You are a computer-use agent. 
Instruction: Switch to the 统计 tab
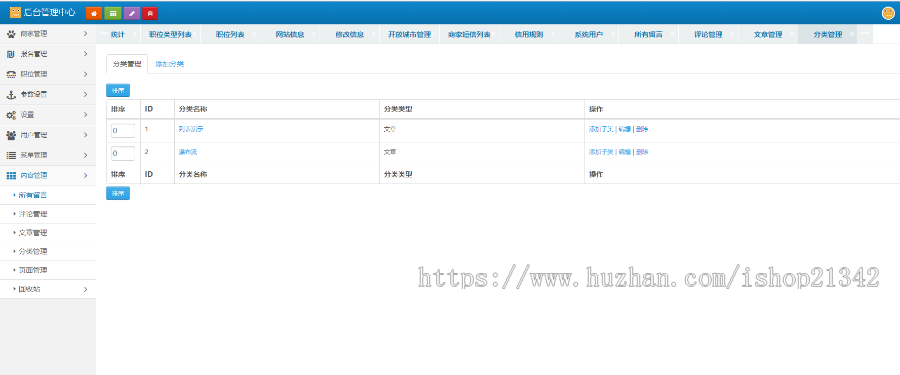[x=117, y=34]
